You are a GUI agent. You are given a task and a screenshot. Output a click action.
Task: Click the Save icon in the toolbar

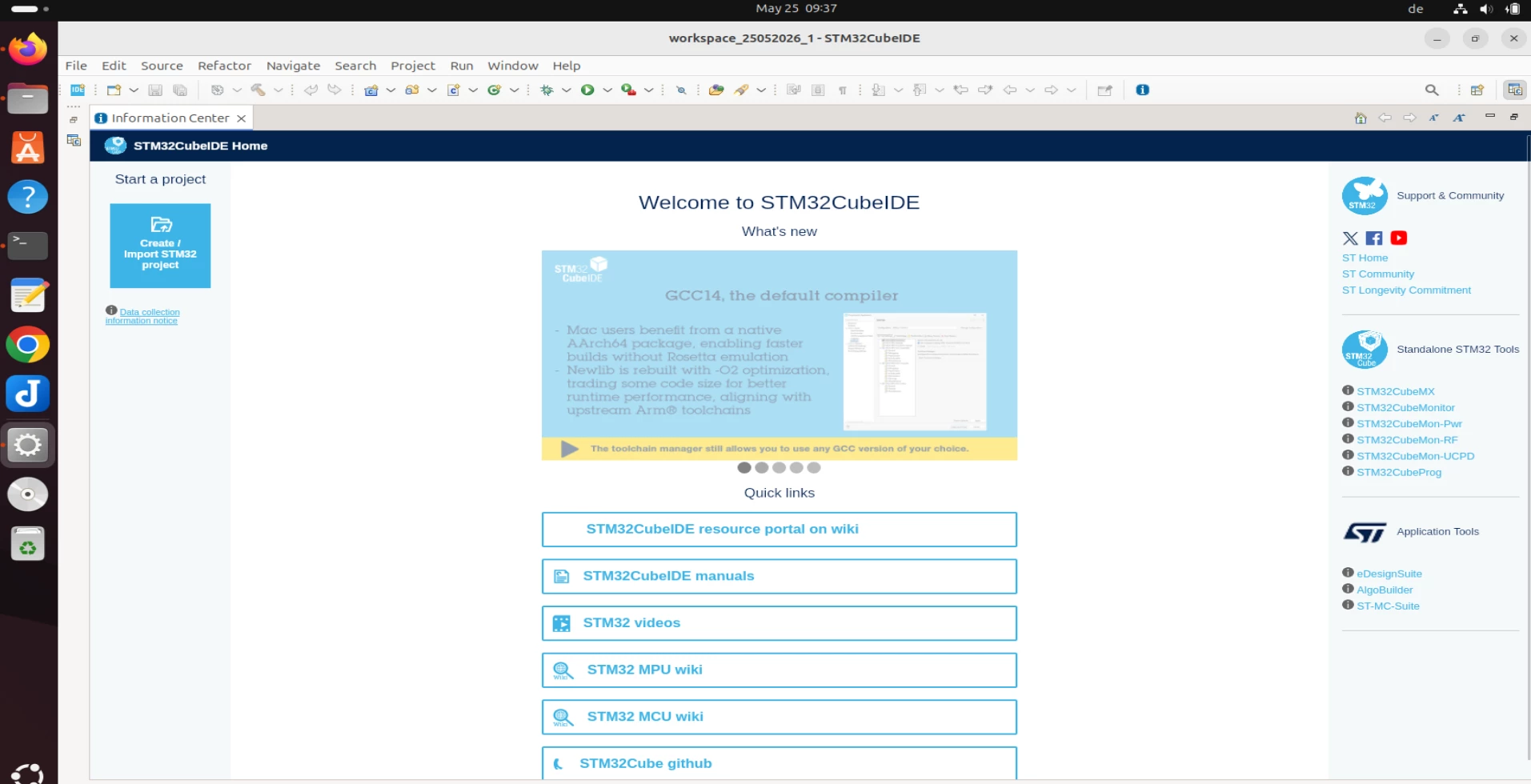coord(155,90)
